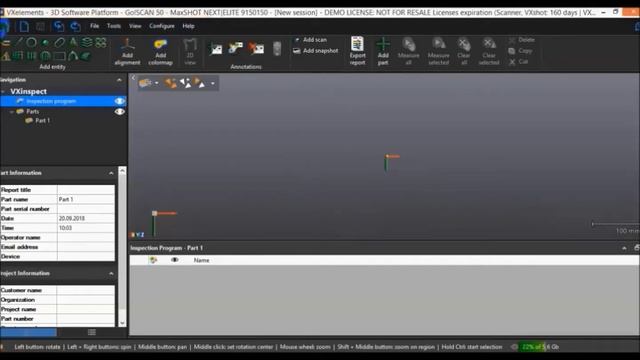
Task: Select the Rectangle entity tool
Action: (59, 56)
